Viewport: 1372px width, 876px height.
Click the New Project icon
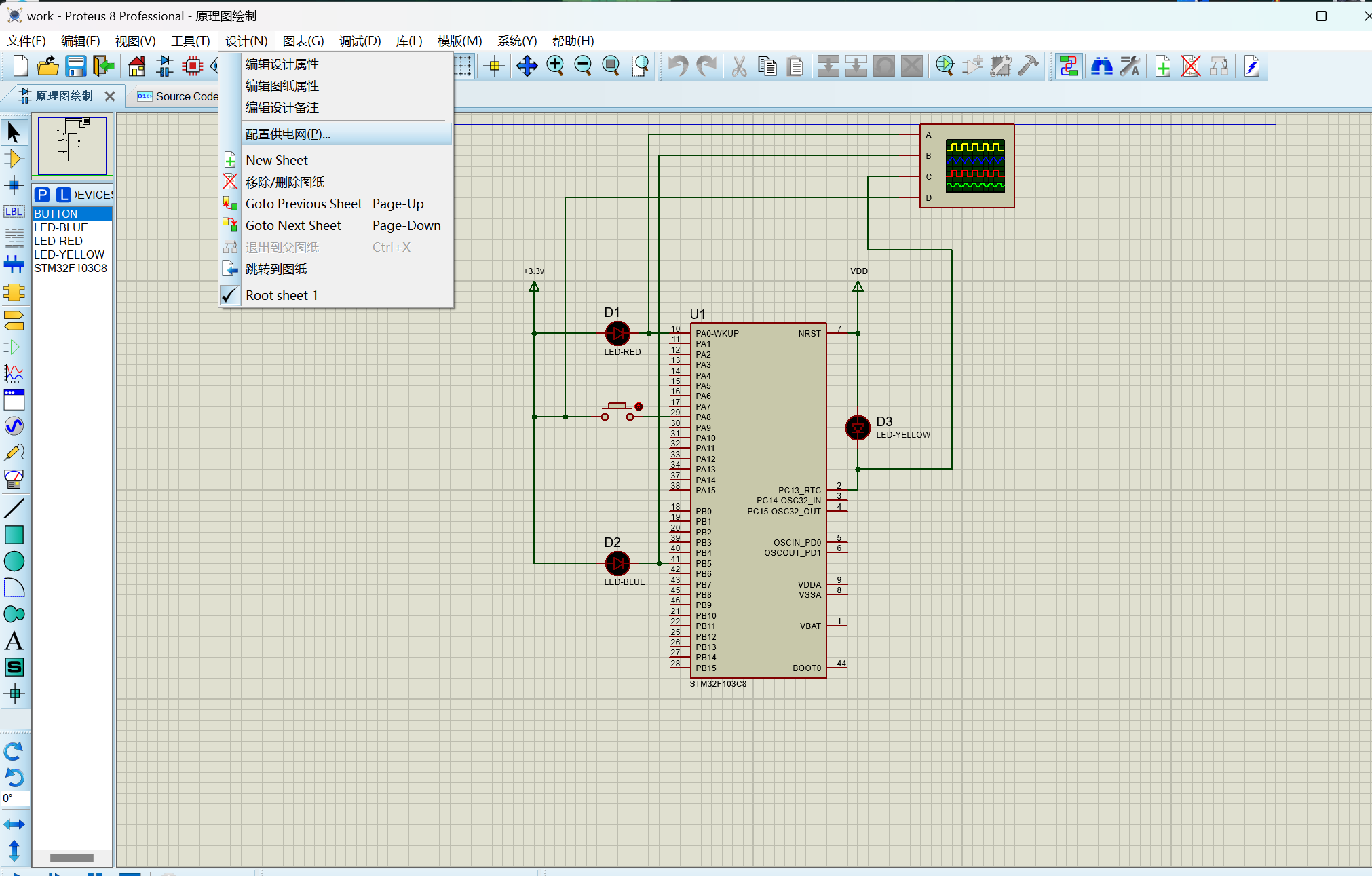pyautogui.click(x=20, y=66)
